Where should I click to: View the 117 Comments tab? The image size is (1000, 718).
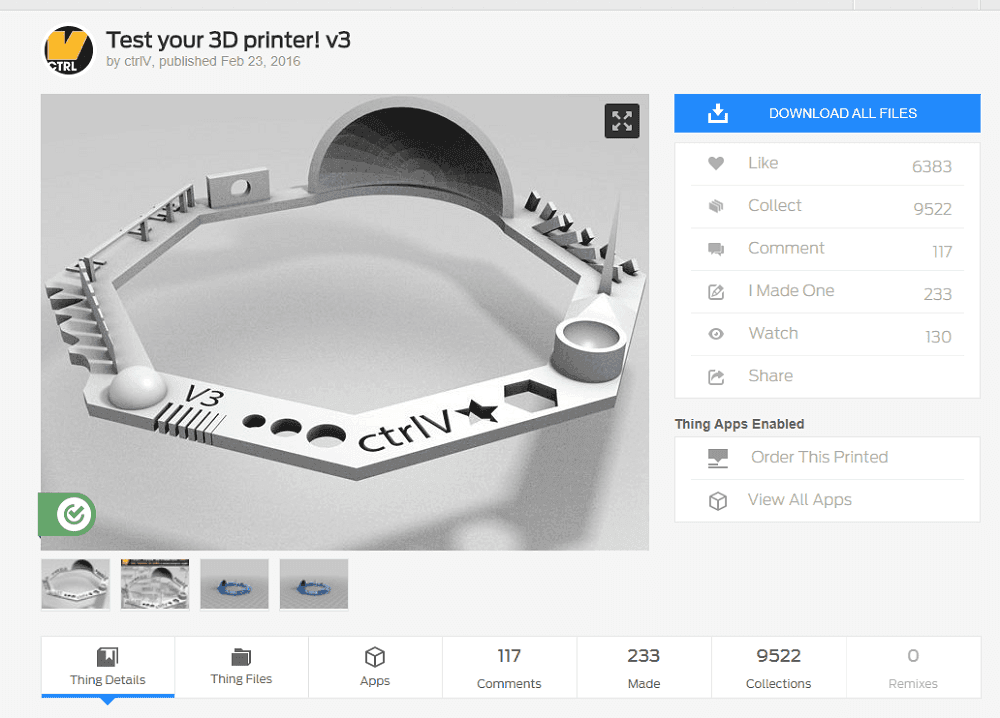pos(509,667)
